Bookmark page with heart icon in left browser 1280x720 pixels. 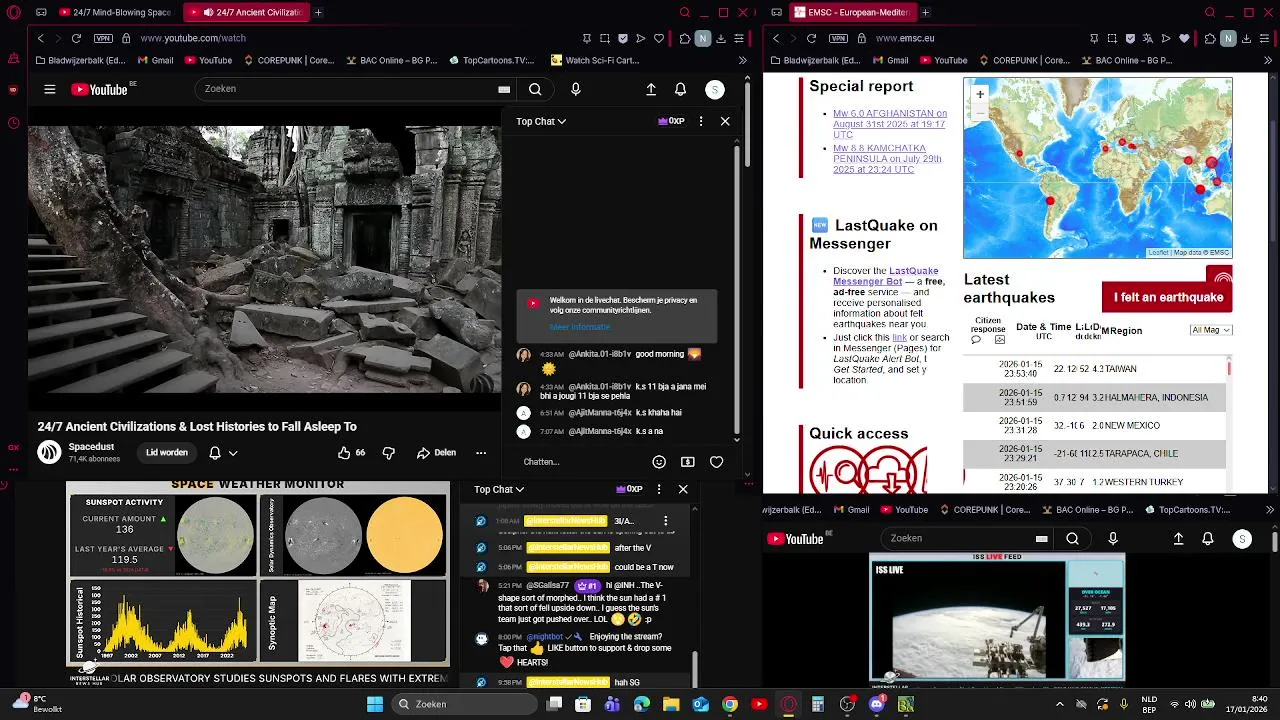pyautogui.click(x=659, y=38)
